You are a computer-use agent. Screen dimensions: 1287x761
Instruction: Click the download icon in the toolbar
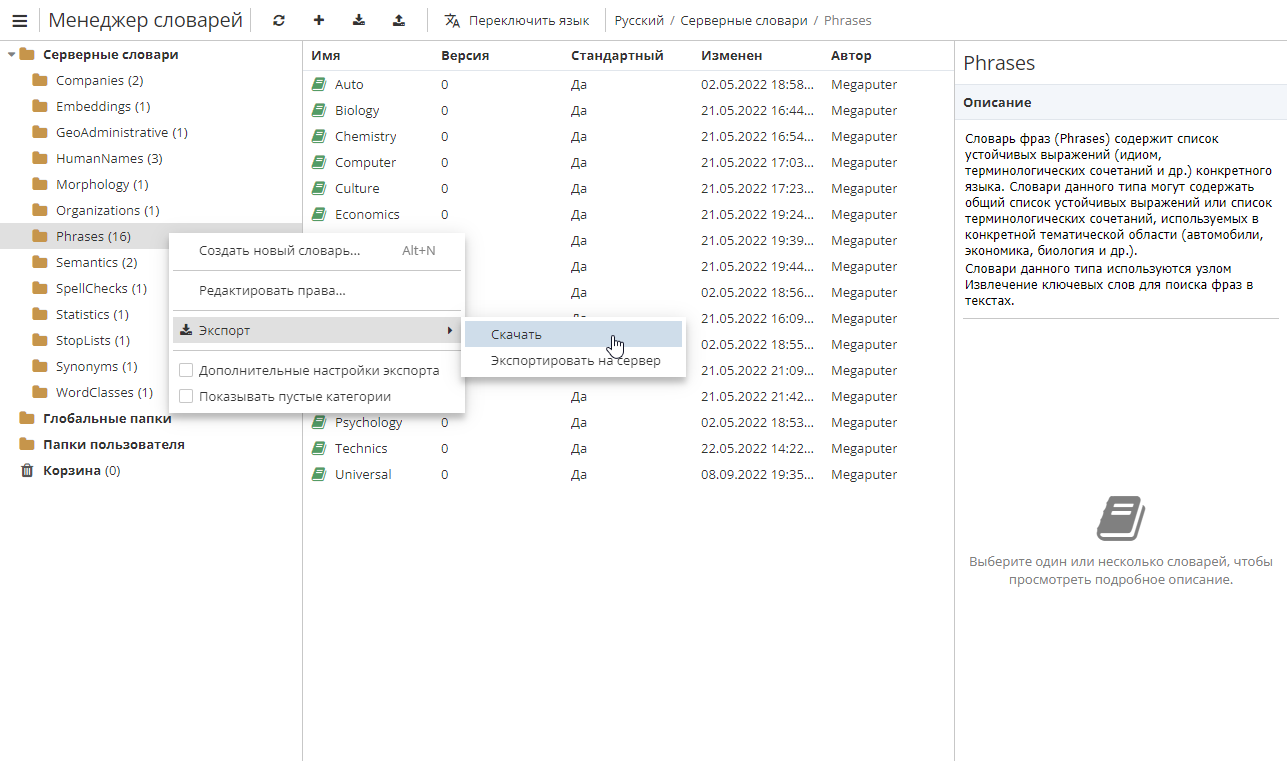[359, 20]
